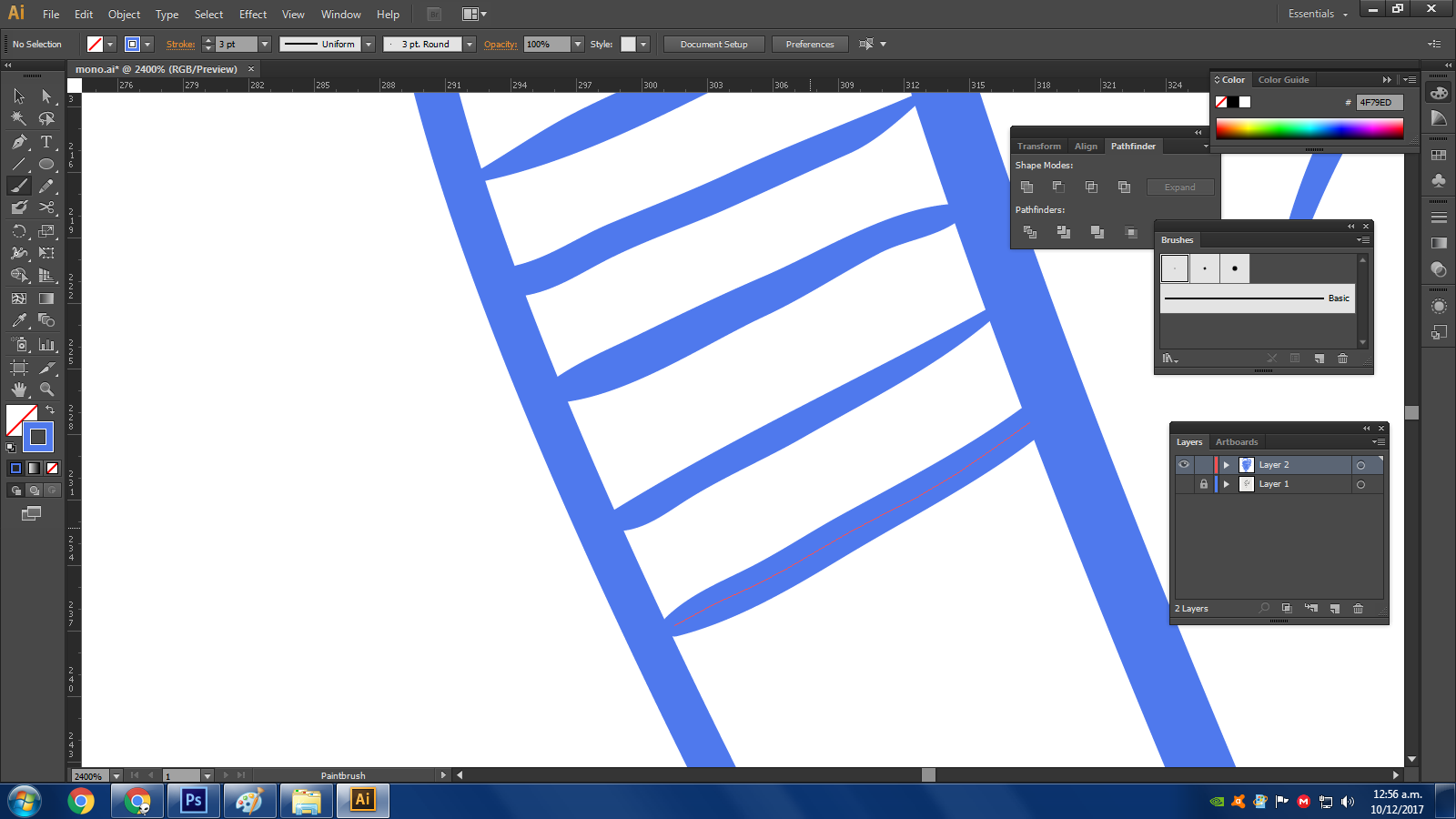Viewport: 1456px width, 819px height.
Task: Open the Window menu
Action: pos(341,15)
